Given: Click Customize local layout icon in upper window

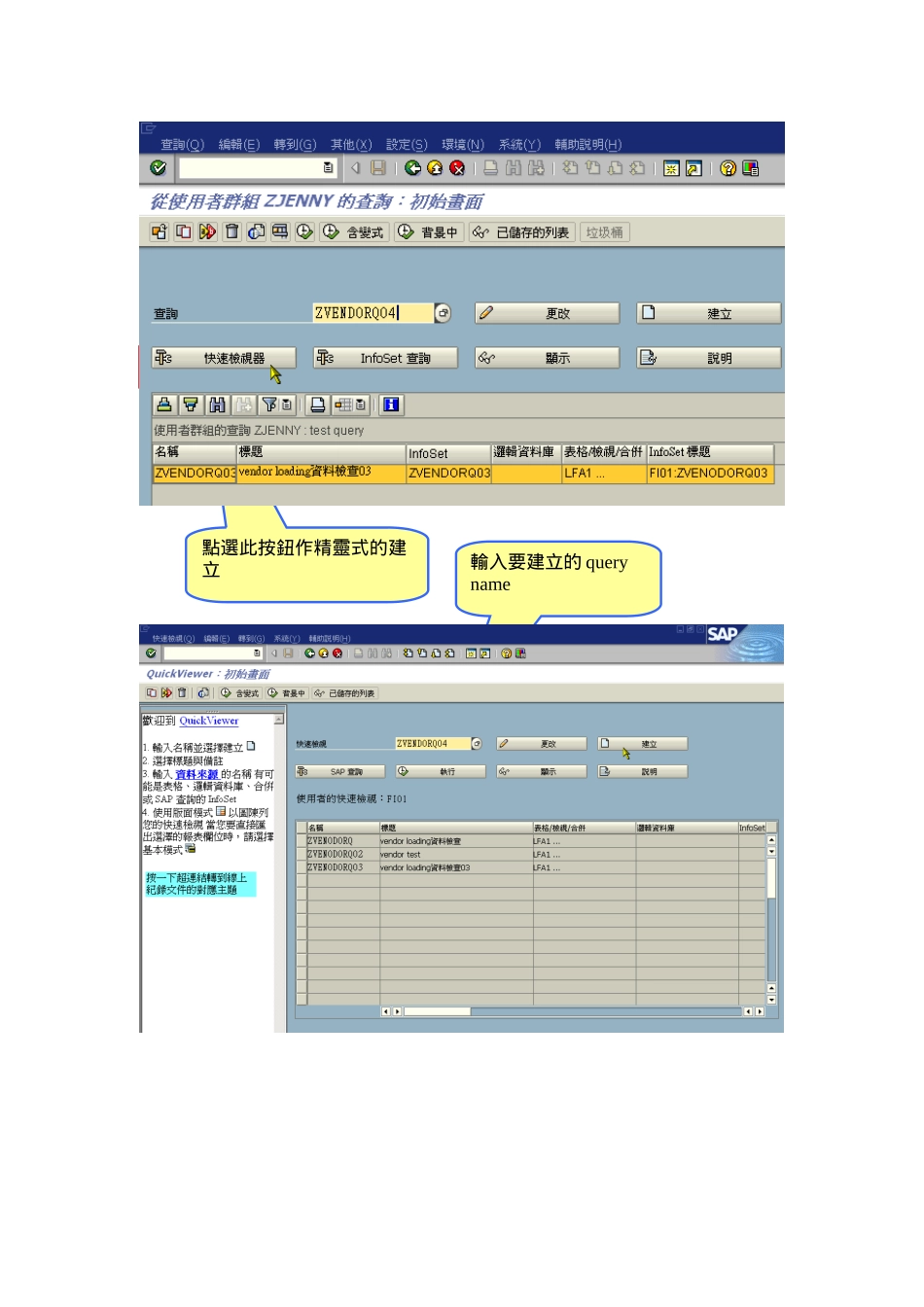Looking at the screenshot, I should click(751, 168).
